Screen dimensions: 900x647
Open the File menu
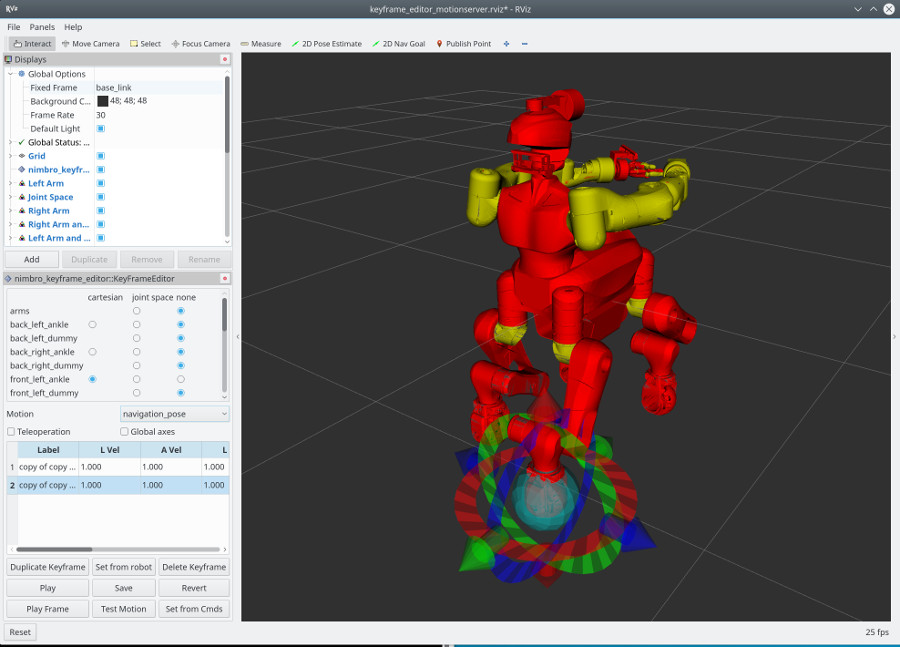(x=13, y=27)
